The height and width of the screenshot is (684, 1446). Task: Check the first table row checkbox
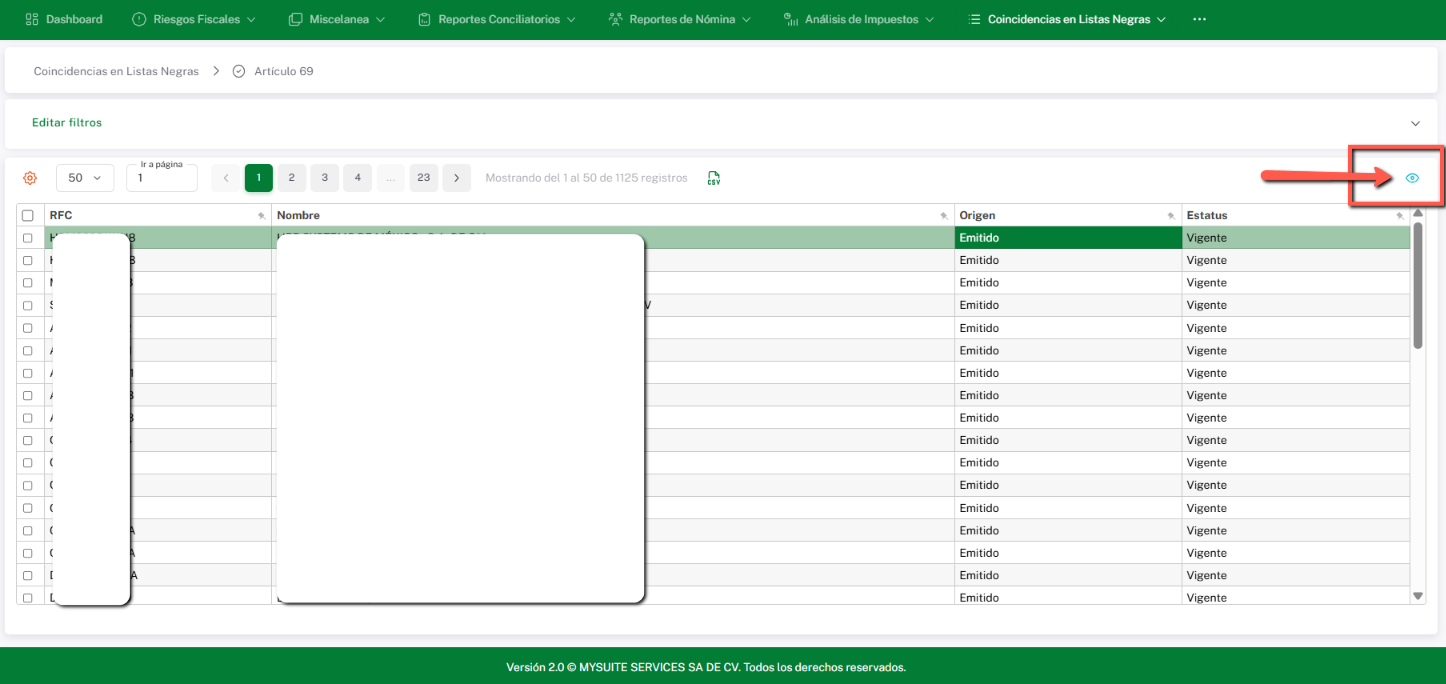pos(28,238)
